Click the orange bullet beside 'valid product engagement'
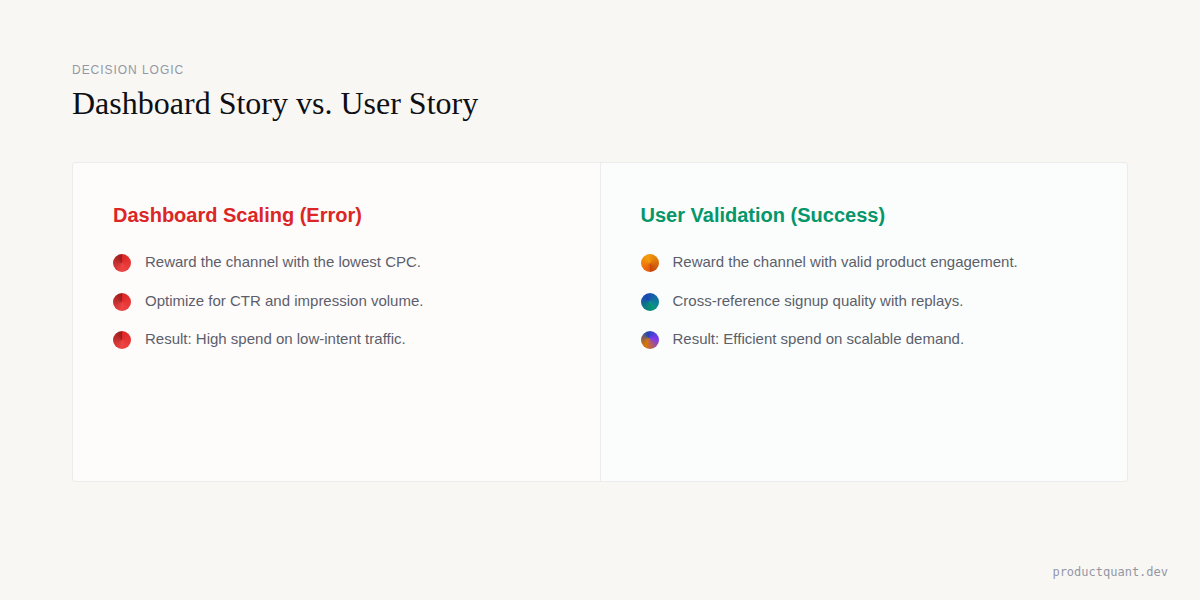This screenshot has width=1200, height=600. (x=650, y=263)
